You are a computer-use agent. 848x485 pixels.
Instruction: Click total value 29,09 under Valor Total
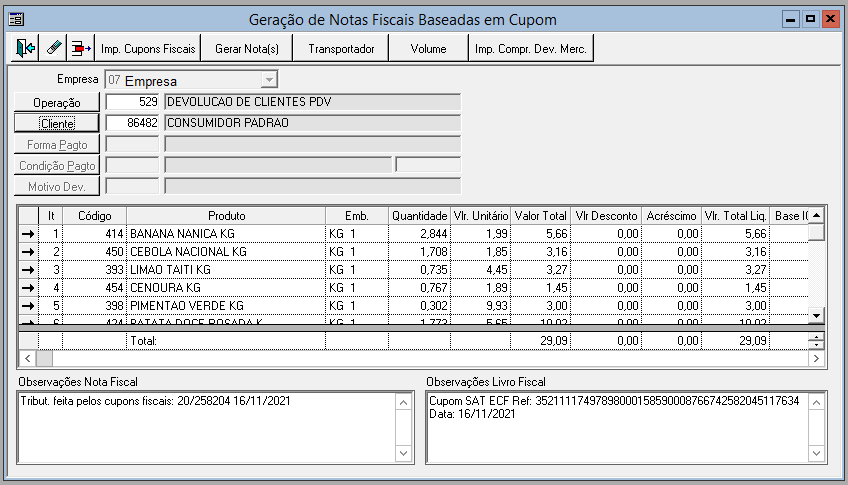(540, 341)
